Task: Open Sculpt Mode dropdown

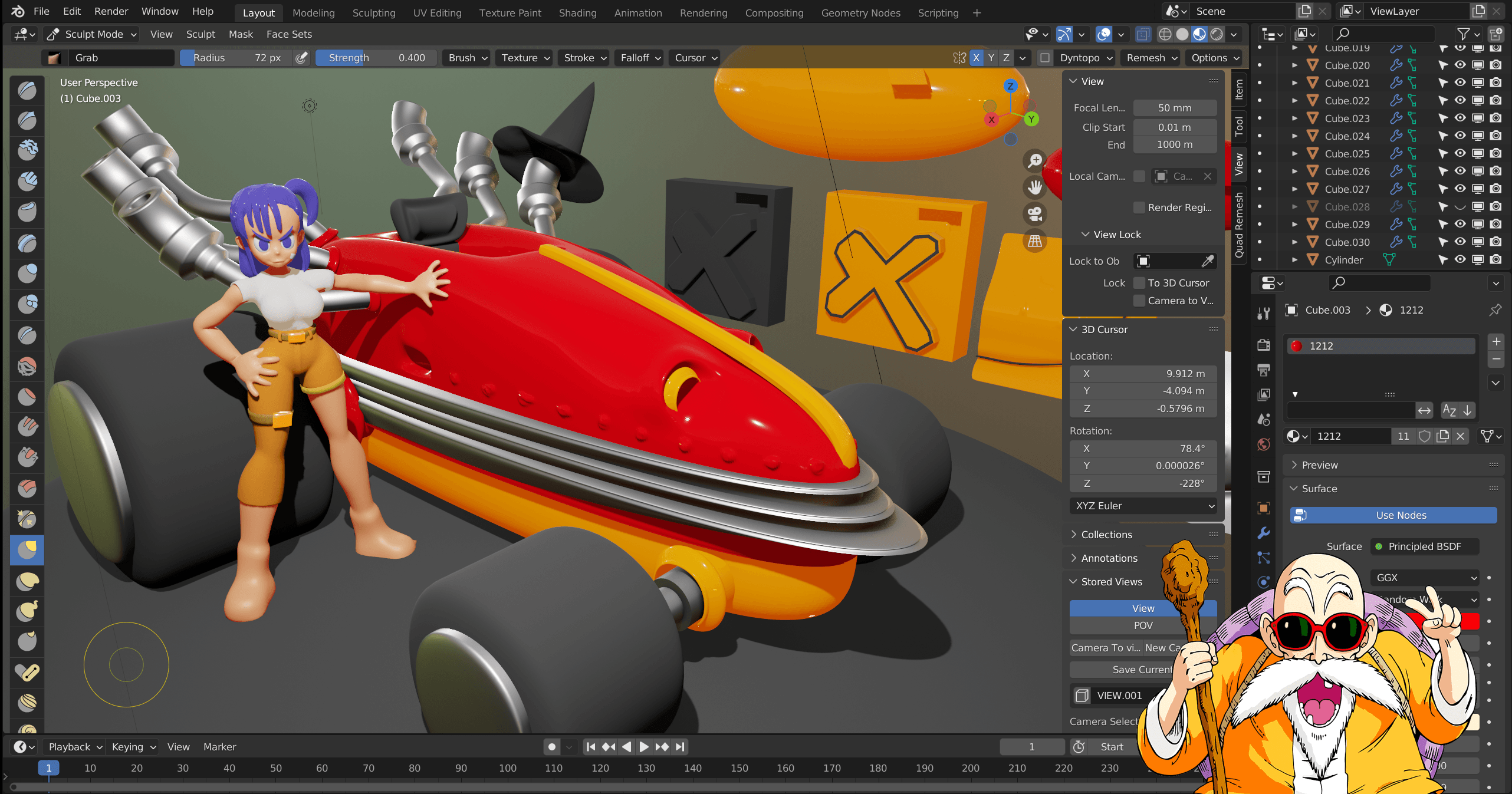Action: (91, 34)
